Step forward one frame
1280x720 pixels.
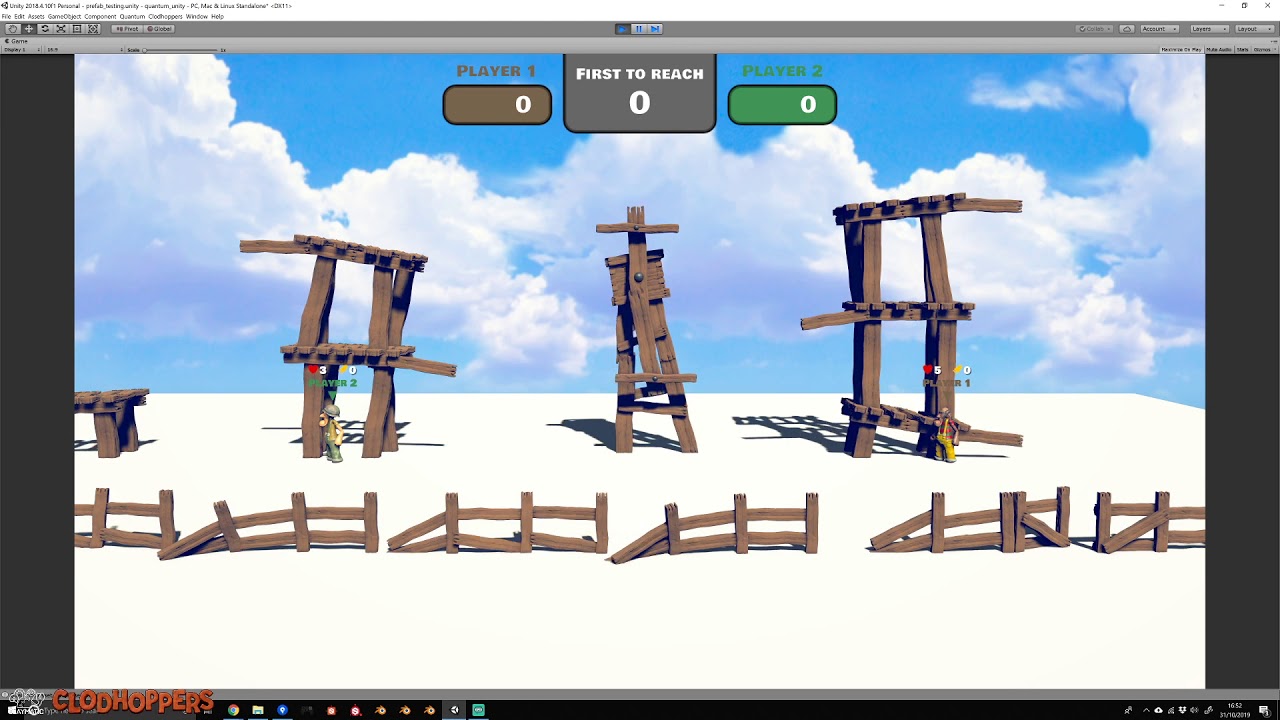pos(655,29)
